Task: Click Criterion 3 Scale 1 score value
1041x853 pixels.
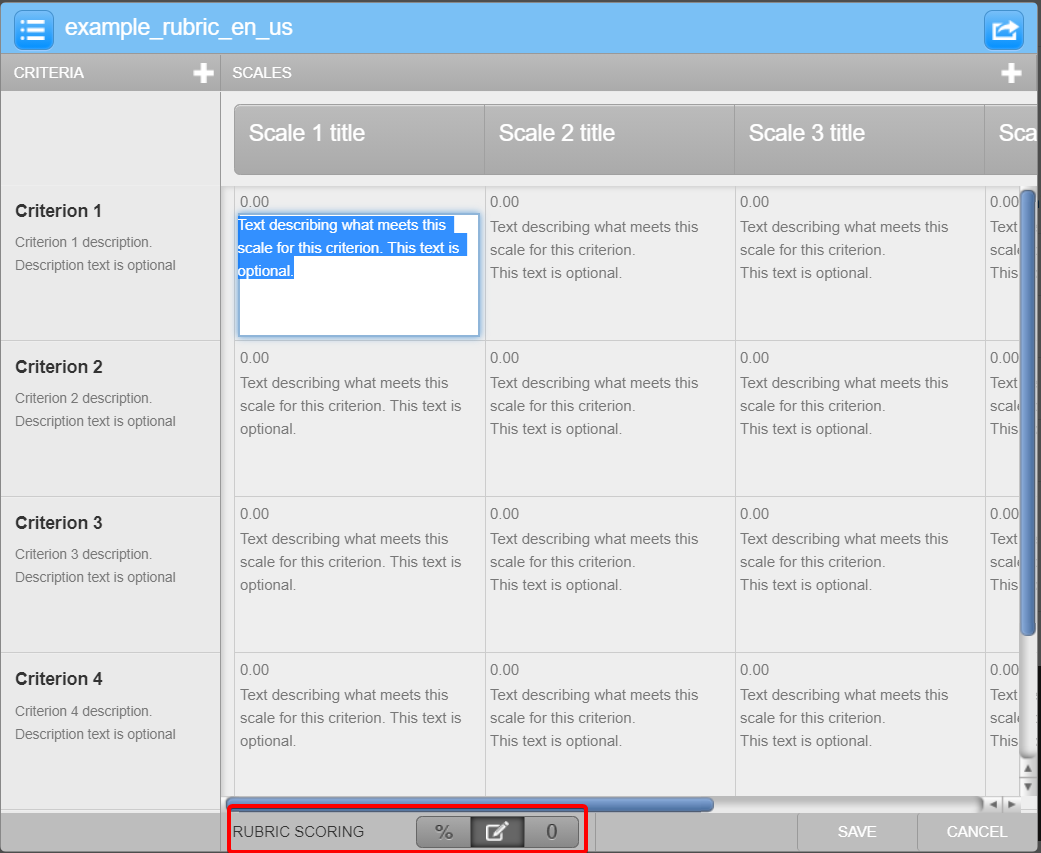Action: coord(255,514)
